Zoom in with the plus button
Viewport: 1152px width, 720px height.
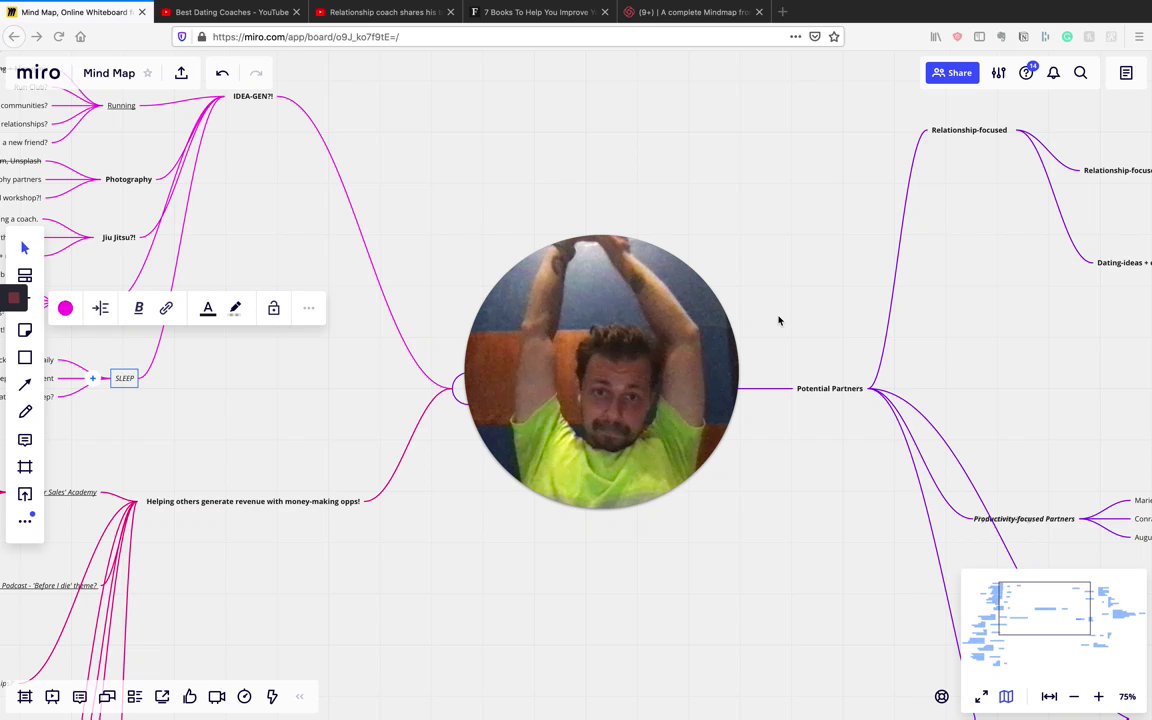coord(1098,696)
